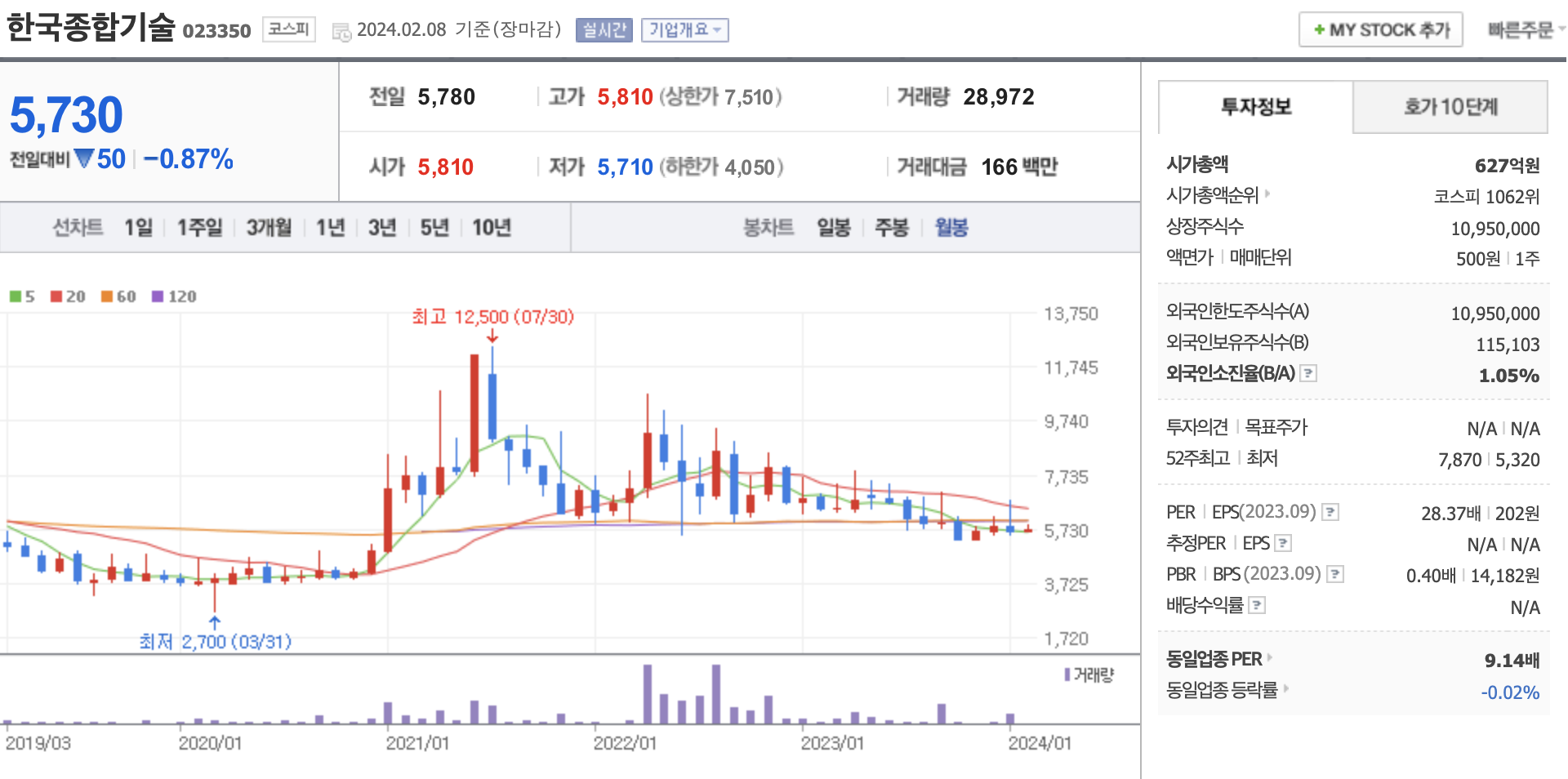Open help icon next to 외국인소진율(B/A)

(1308, 373)
